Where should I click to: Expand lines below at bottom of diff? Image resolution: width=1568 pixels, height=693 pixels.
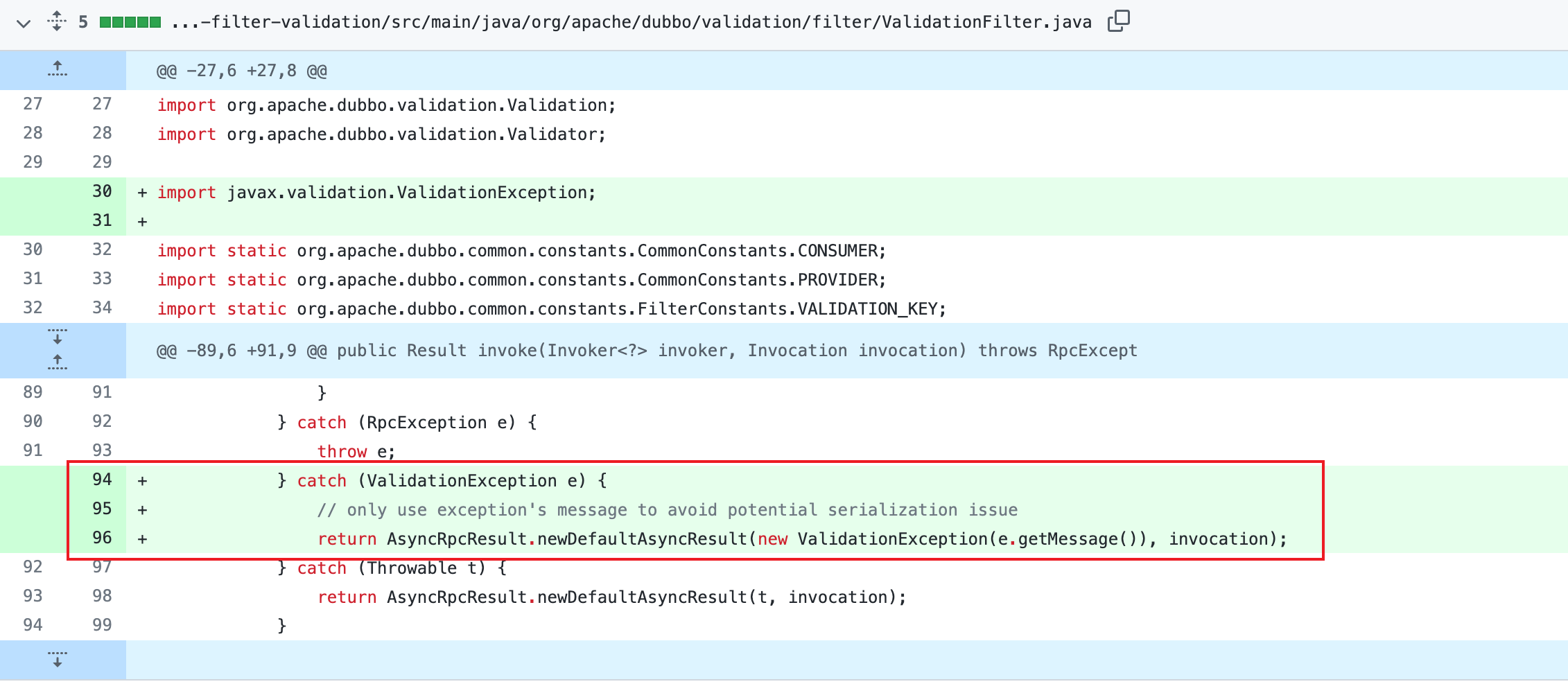(58, 659)
